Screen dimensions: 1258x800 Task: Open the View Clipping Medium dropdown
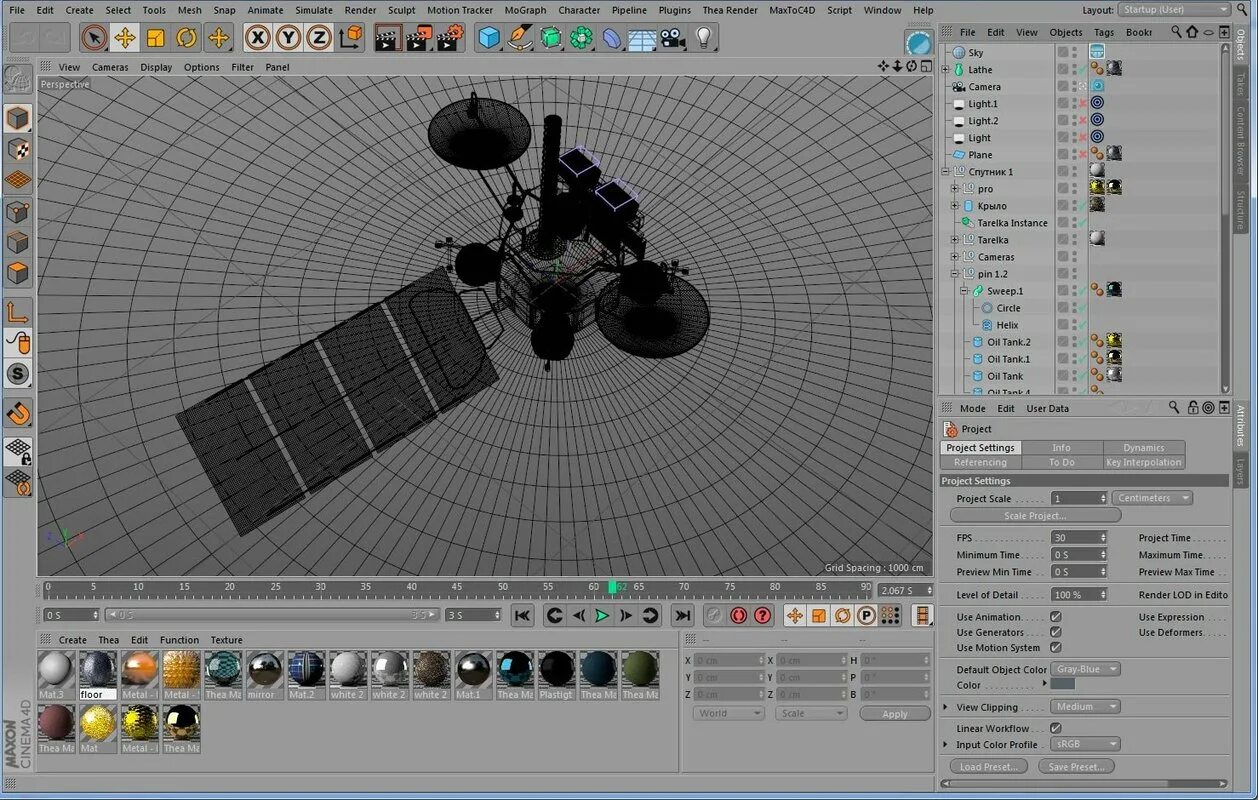click(x=1085, y=706)
